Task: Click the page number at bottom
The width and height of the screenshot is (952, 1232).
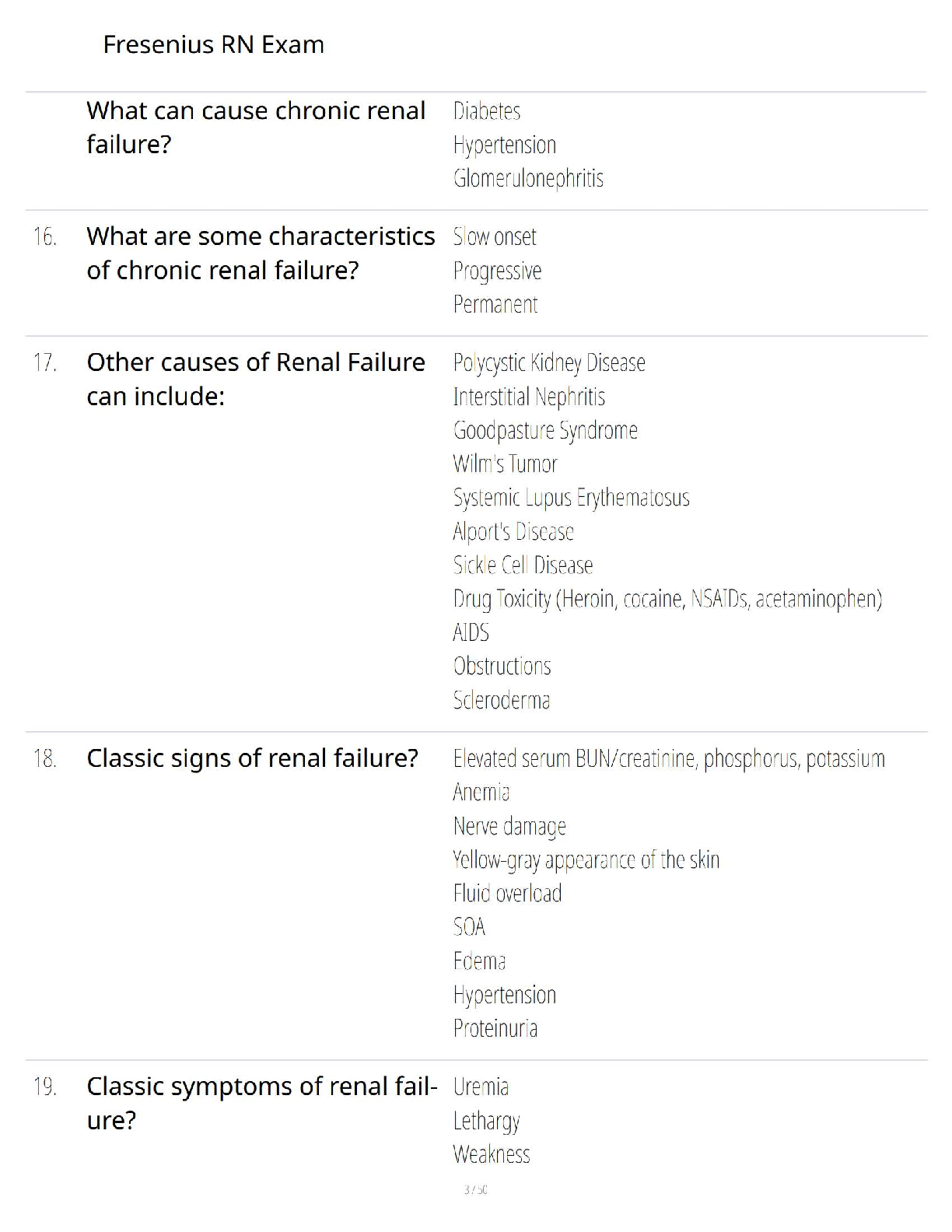Action: pos(475,1189)
